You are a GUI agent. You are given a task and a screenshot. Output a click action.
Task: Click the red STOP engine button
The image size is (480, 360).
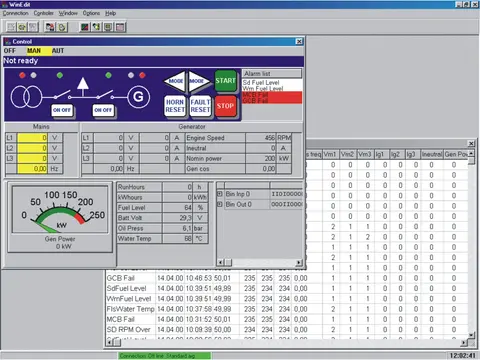point(225,106)
